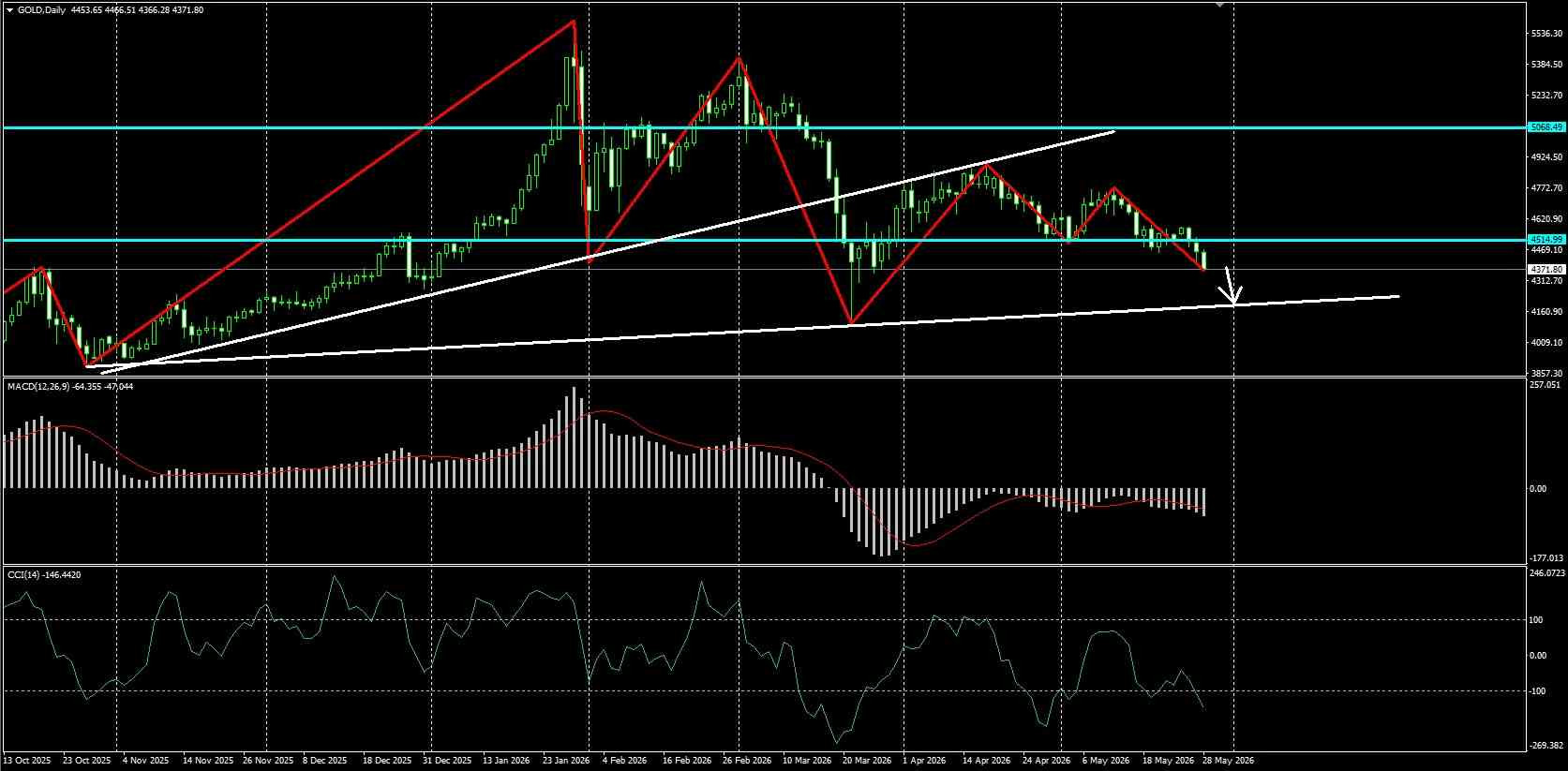This screenshot has width=1568, height=771.
Task: Click the MACD scale value -177.013
Action: (1546, 558)
